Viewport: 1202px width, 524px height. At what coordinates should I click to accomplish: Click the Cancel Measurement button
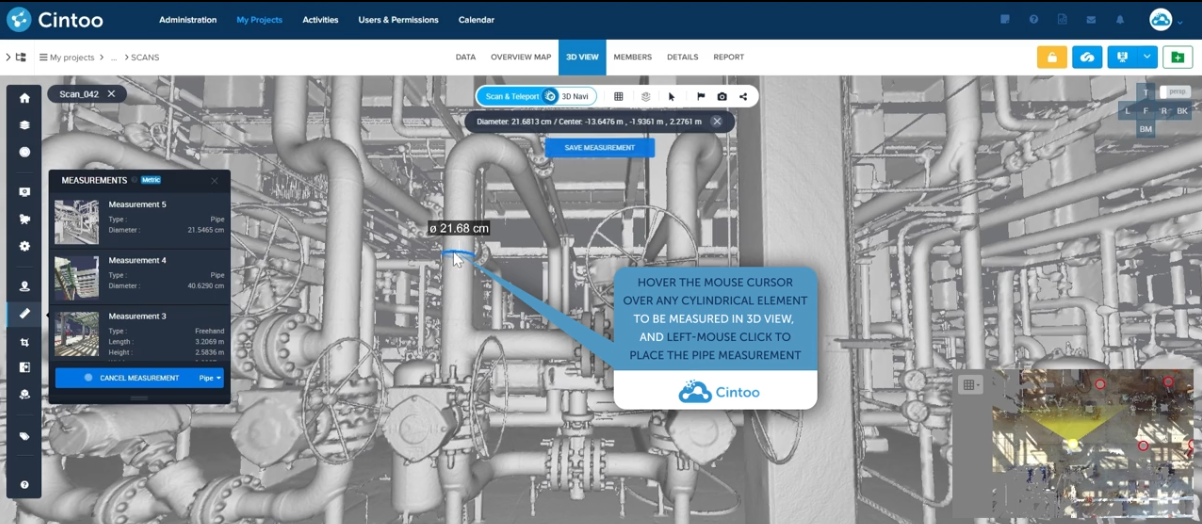[x=125, y=378]
